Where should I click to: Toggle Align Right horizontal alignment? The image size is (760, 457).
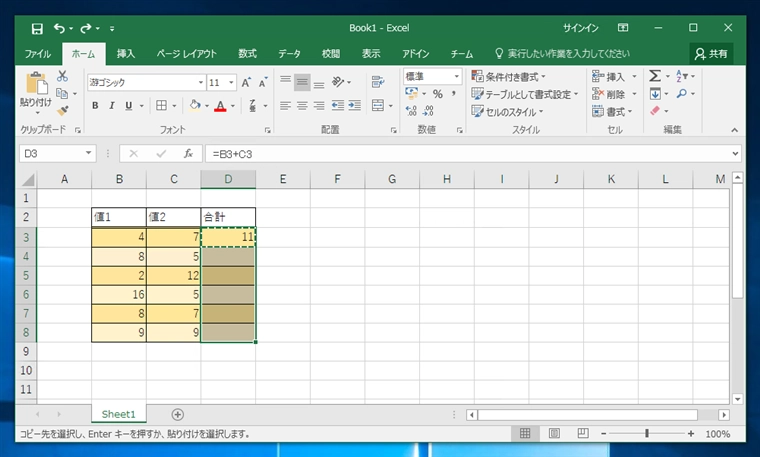pyautogui.click(x=319, y=105)
